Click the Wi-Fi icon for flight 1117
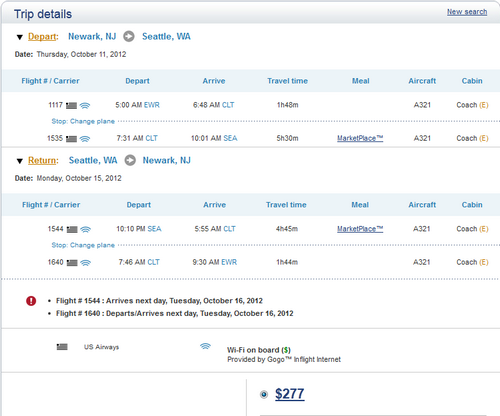Screen dimensions: 500x416 pyautogui.click(x=85, y=105)
